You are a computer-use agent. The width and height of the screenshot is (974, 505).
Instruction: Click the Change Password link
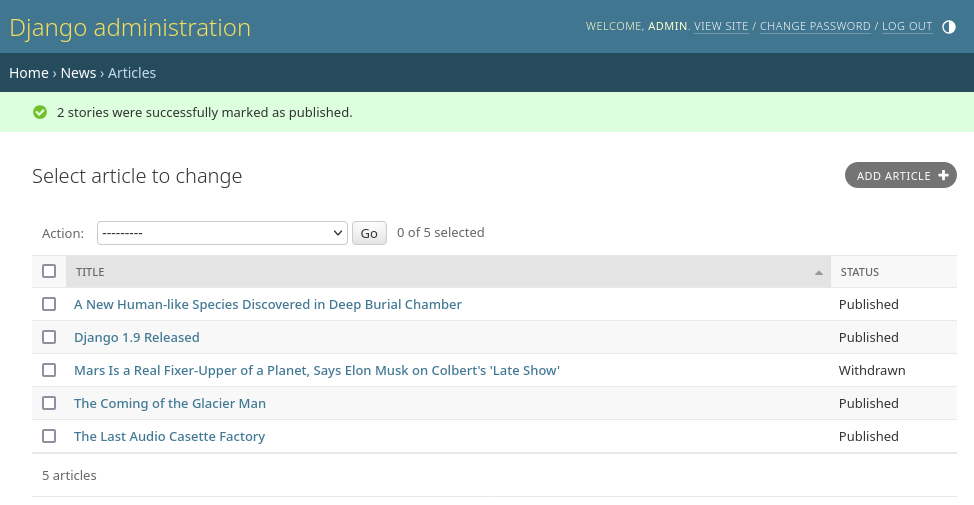tap(814, 27)
